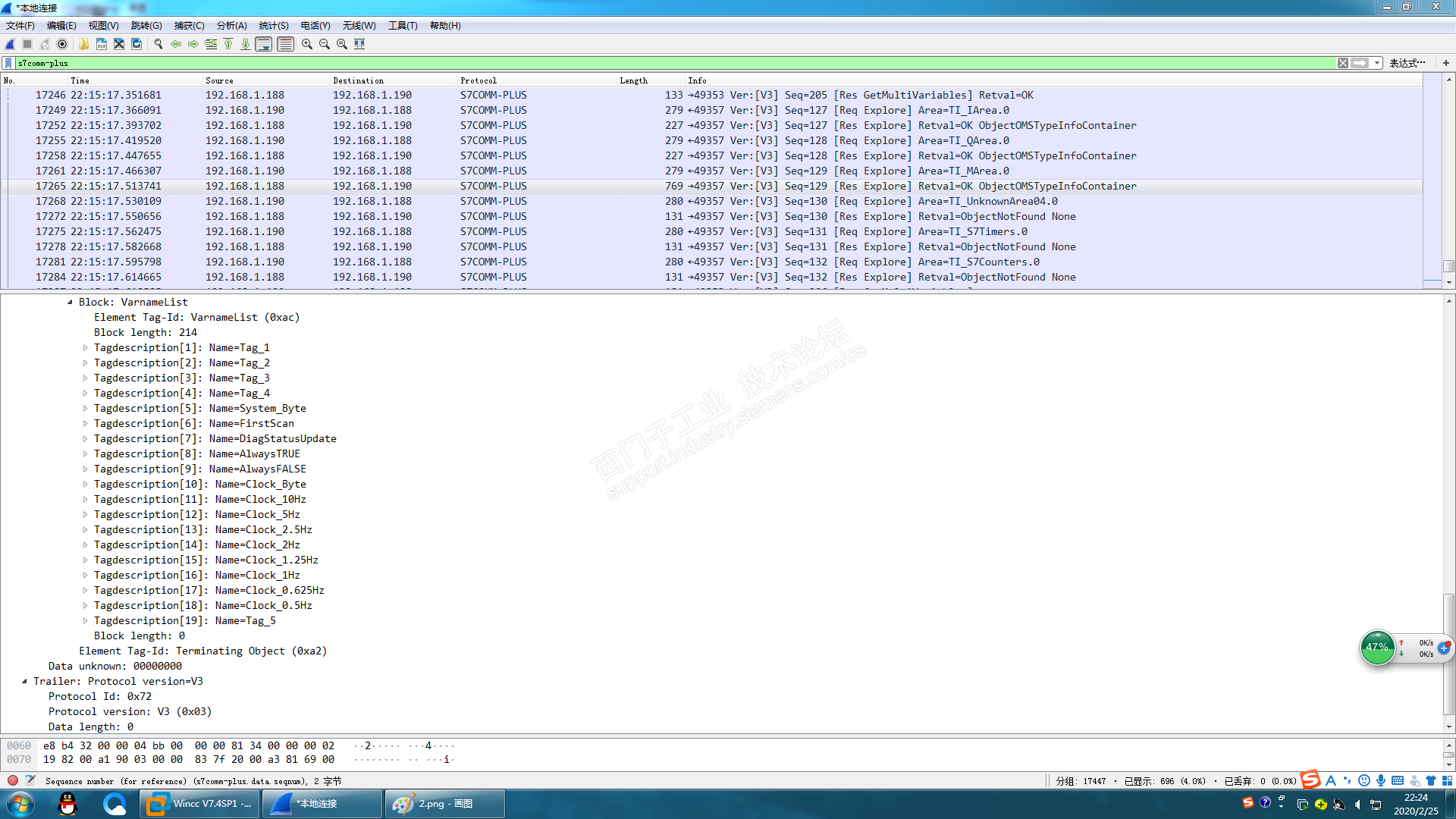Click the 表达式 expression button

1407,63
